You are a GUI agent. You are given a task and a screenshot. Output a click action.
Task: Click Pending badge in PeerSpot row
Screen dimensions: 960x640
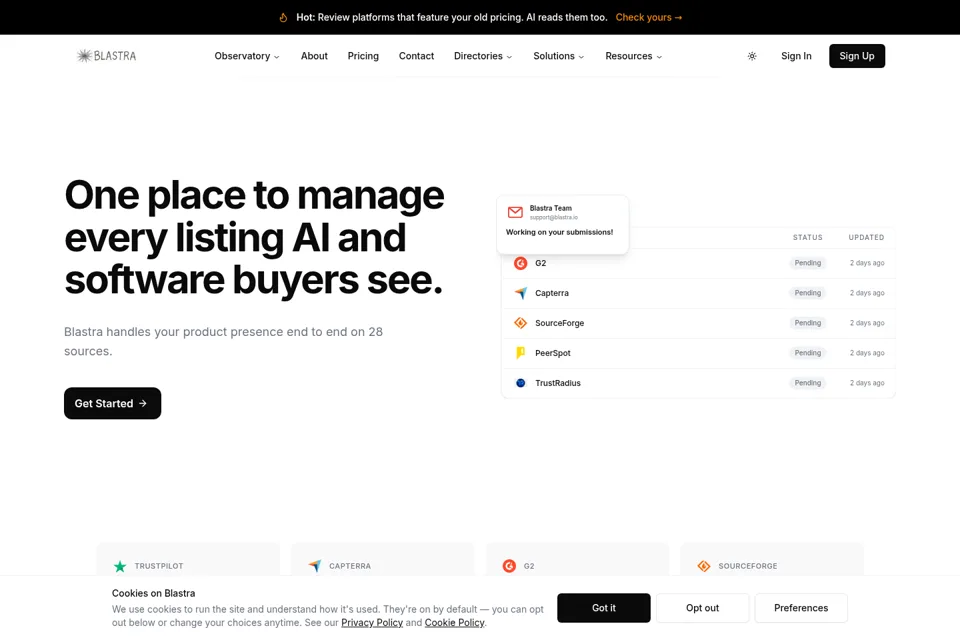(808, 353)
